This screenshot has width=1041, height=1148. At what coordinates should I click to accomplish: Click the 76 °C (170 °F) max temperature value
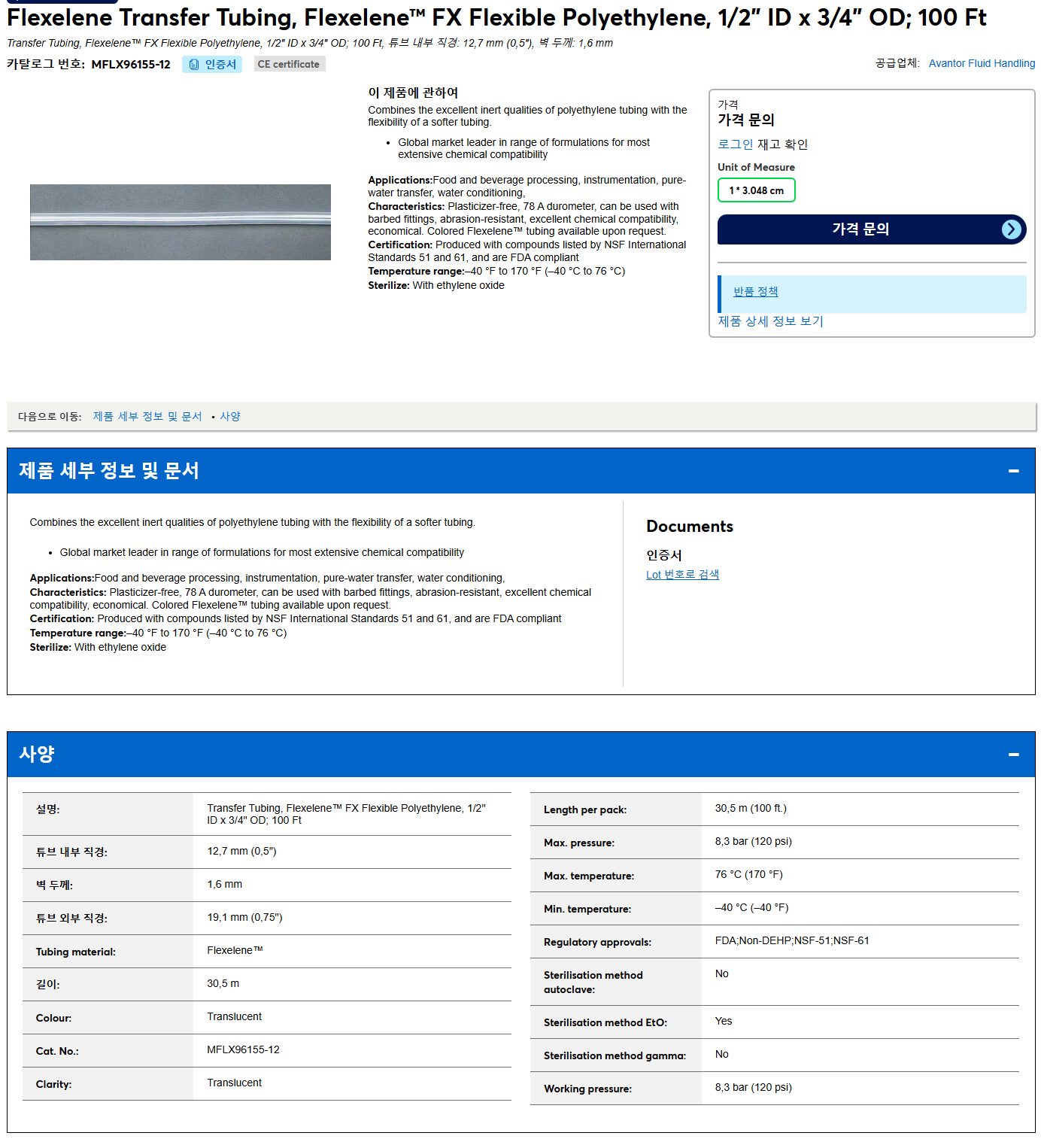coord(748,875)
